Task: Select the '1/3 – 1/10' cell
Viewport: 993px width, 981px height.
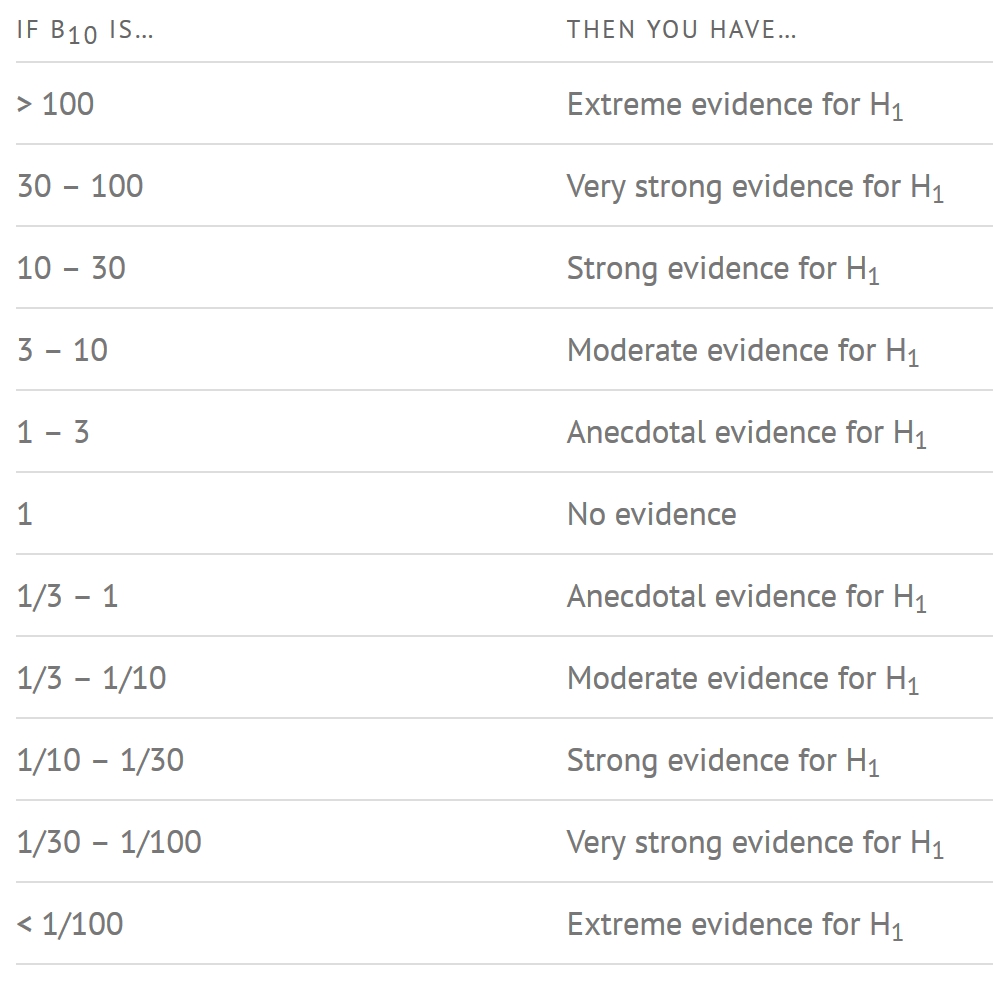Action: pyautogui.click(x=92, y=678)
